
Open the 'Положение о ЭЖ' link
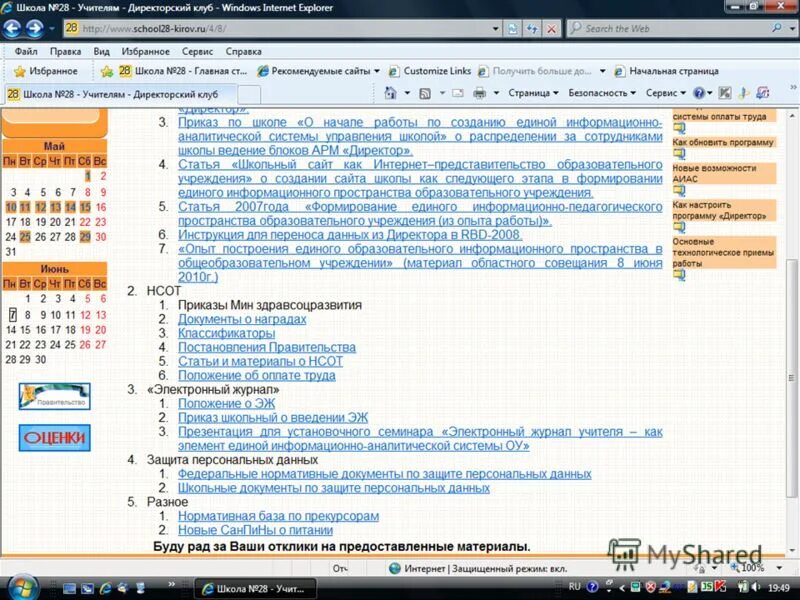226,404
